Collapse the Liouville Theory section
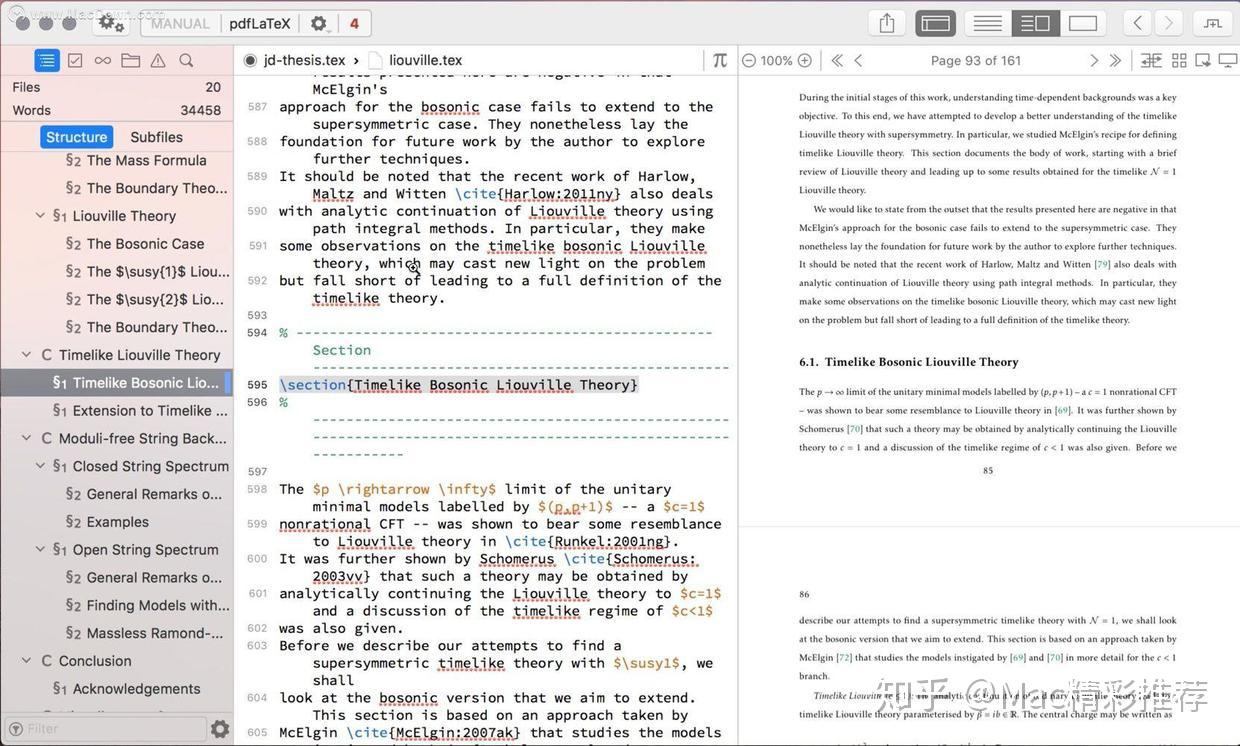This screenshot has width=1240, height=746. [40, 215]
